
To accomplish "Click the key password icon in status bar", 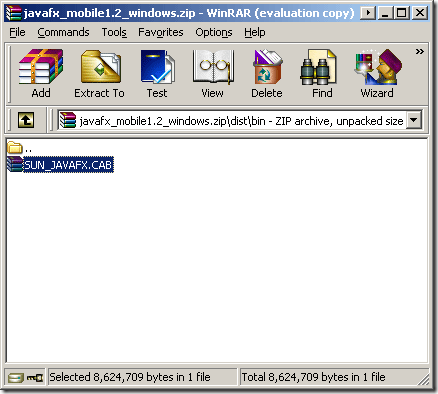I will (35, 378).
